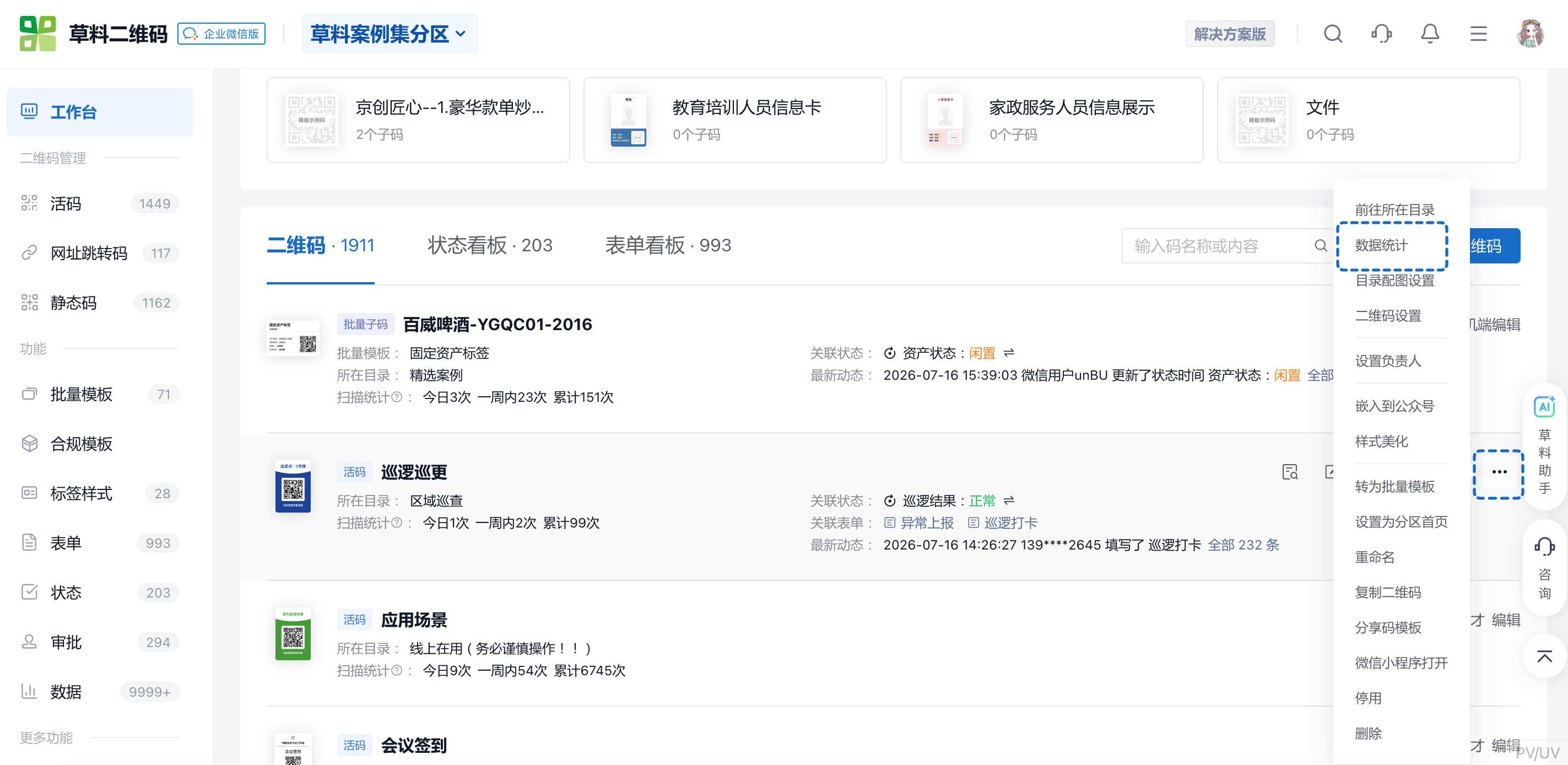This screenshot has height=765, width=1568.
Task: Open the 京创匠心 template card
Action: click(418, 120)
